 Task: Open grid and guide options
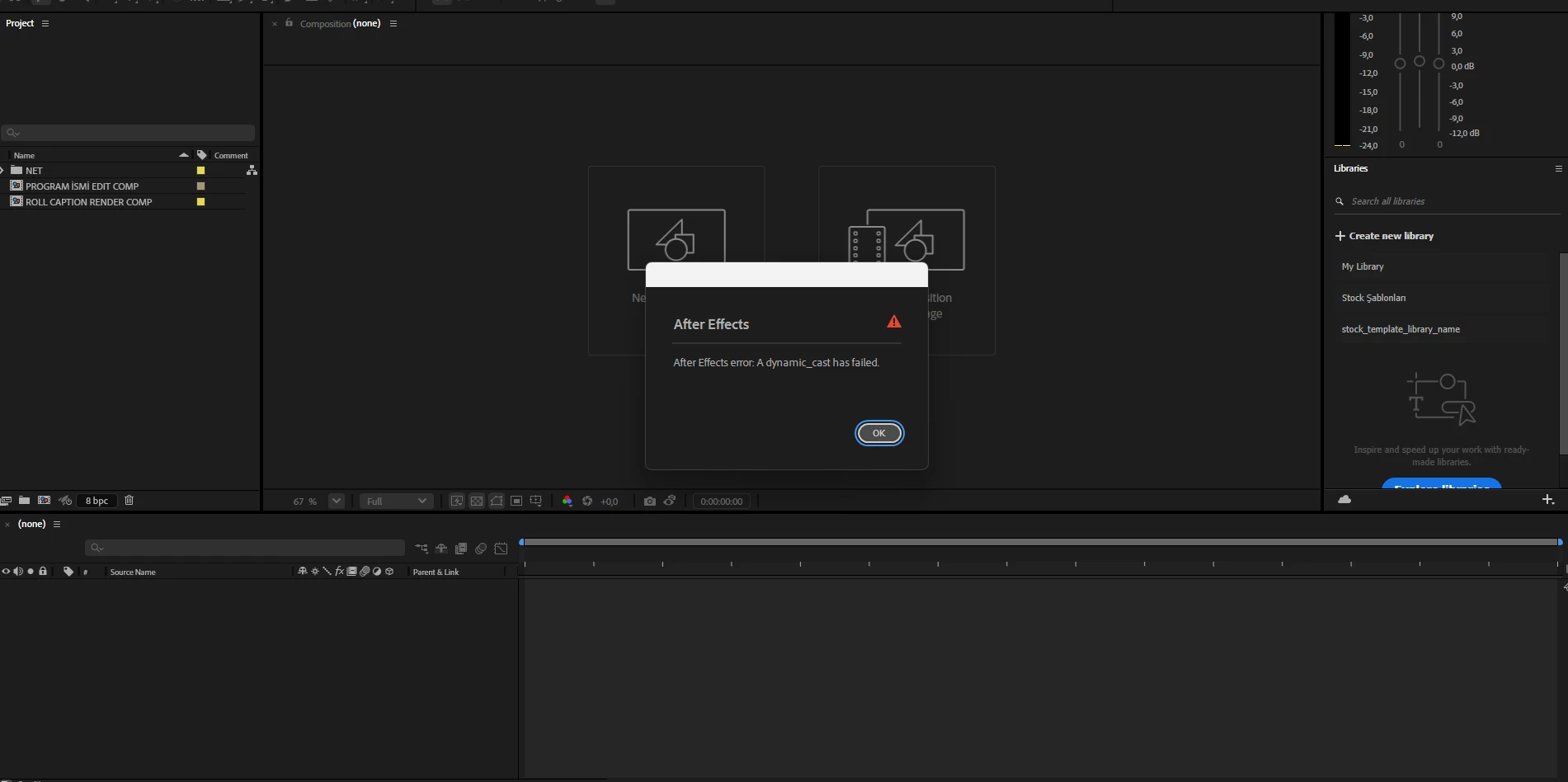[x=536, y=501]
